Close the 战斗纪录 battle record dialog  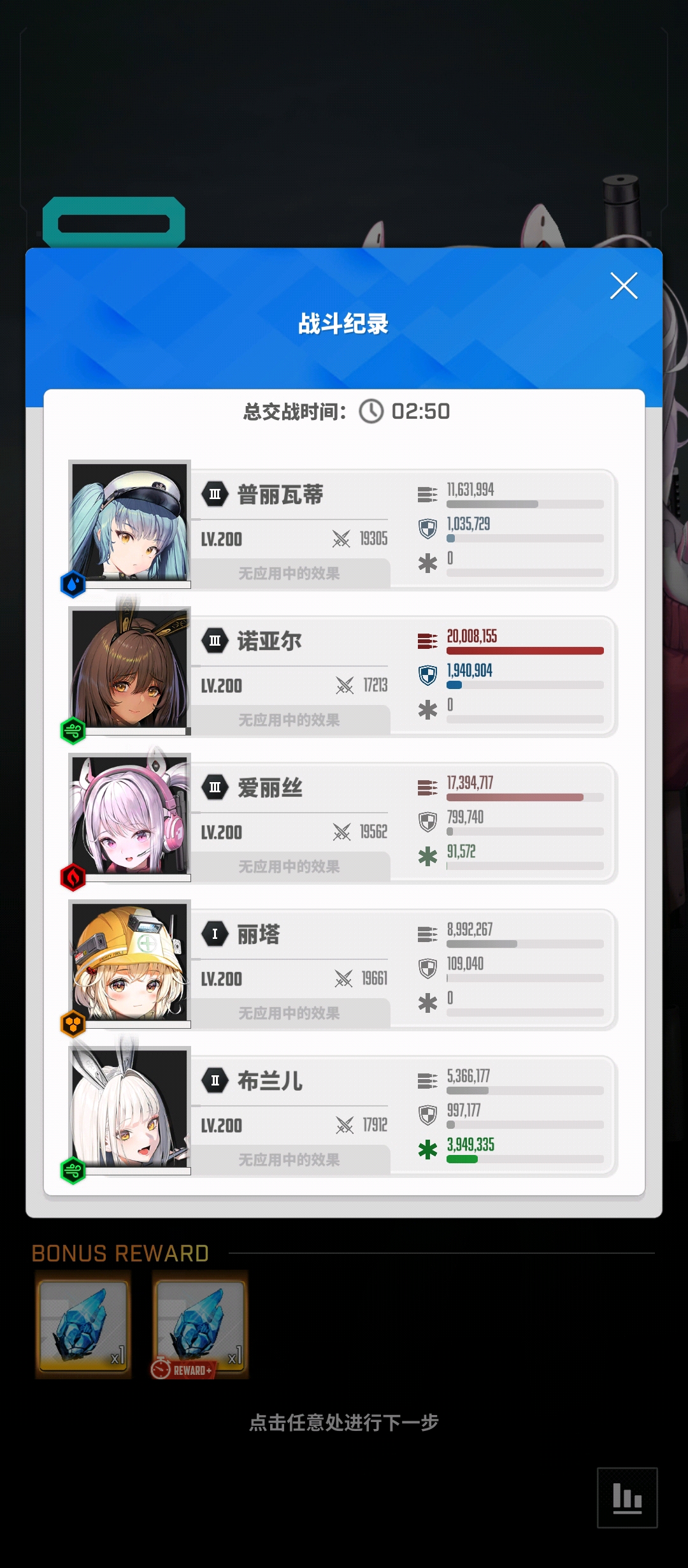(x=624, y=286)
